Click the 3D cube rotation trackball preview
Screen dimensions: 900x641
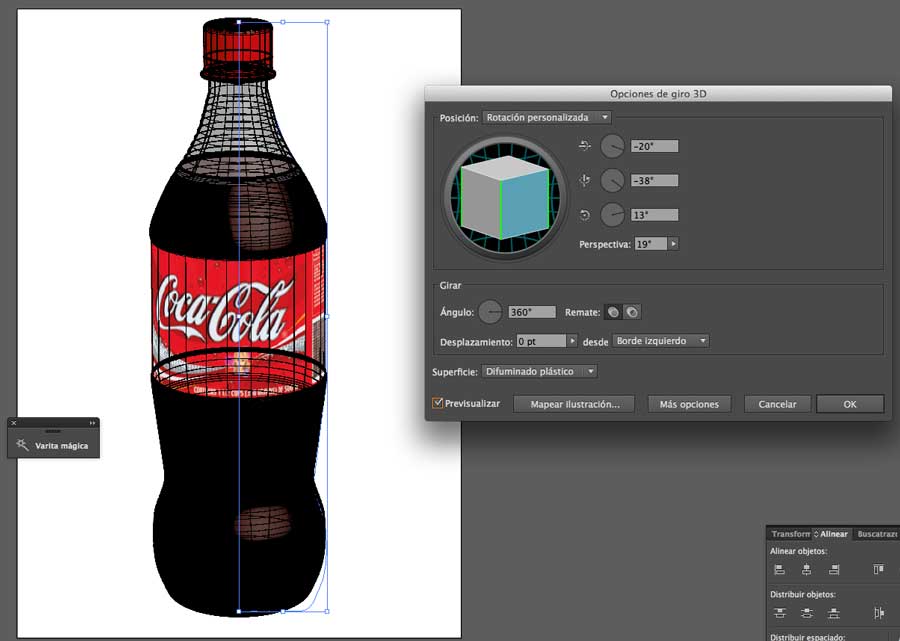504,197
